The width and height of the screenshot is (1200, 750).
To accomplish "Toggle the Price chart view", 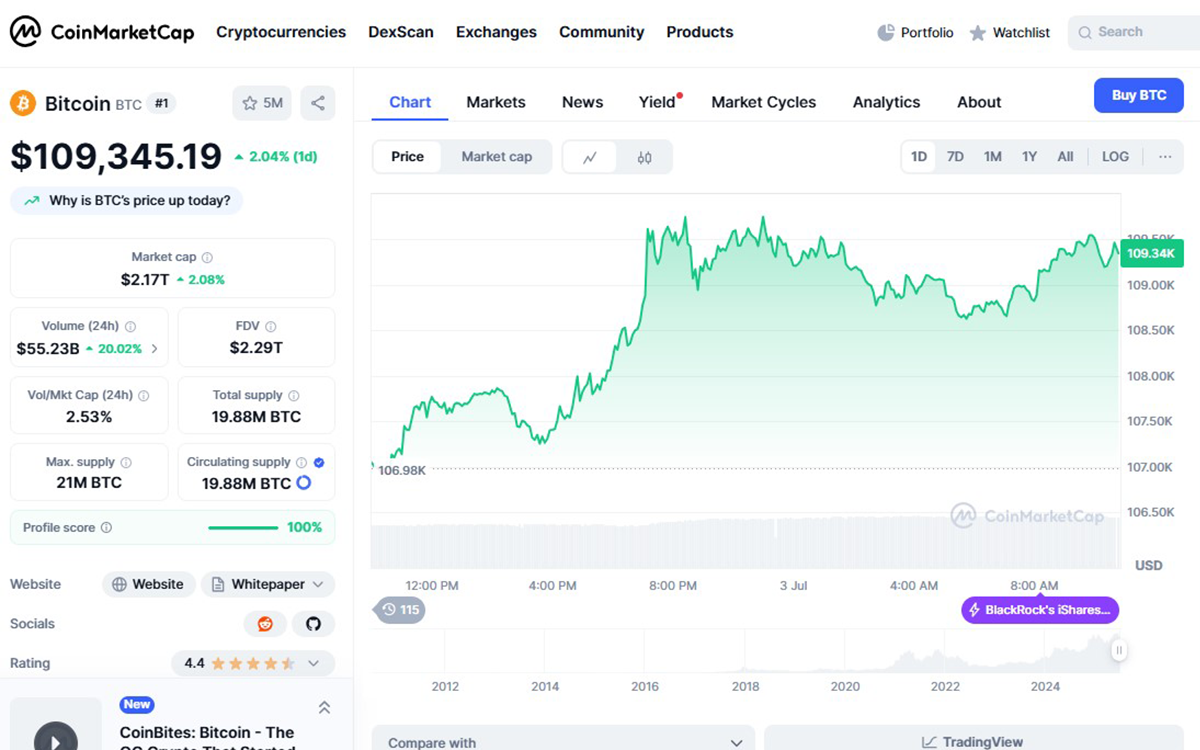I will (407, 157).
